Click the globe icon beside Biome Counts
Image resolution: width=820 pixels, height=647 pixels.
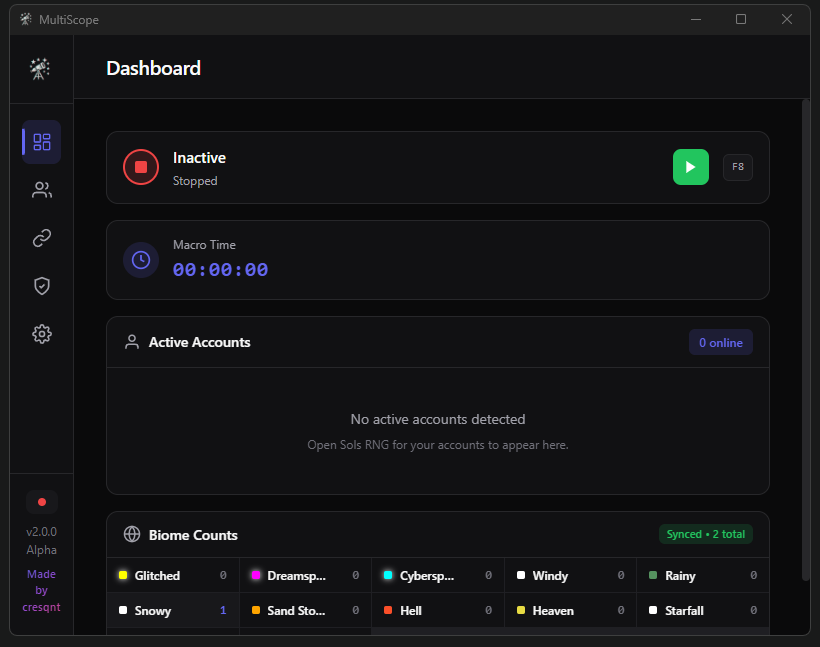[131, 534]
